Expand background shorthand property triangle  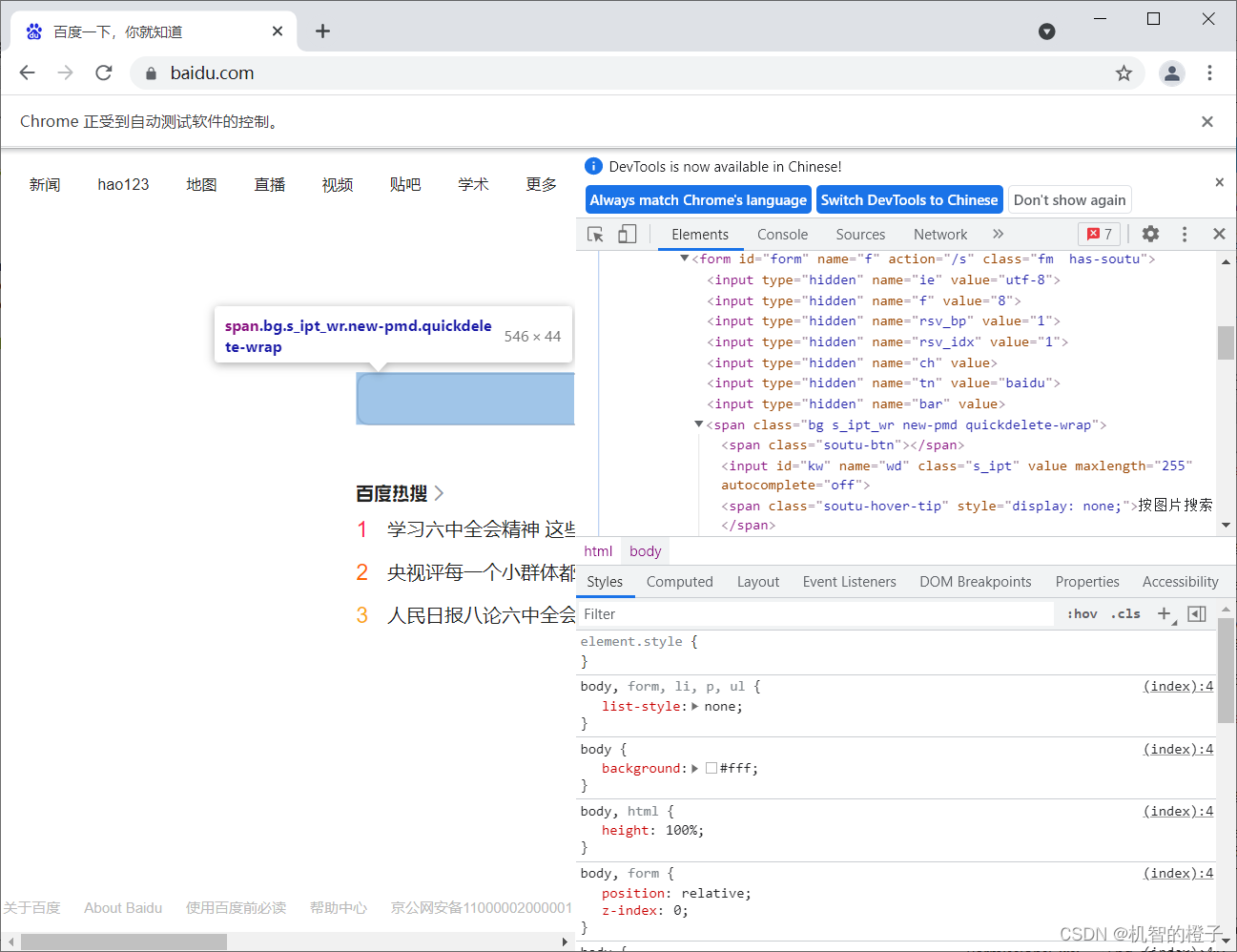coord(694,769)
